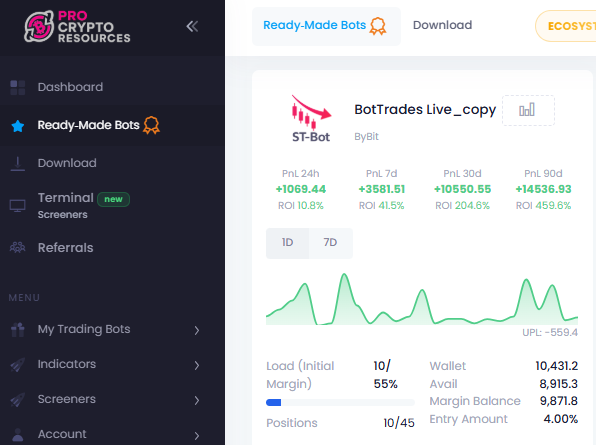This screenshot has width=596, height=445.
Task: Select the 1D chart range
Action: pos(287,243)
